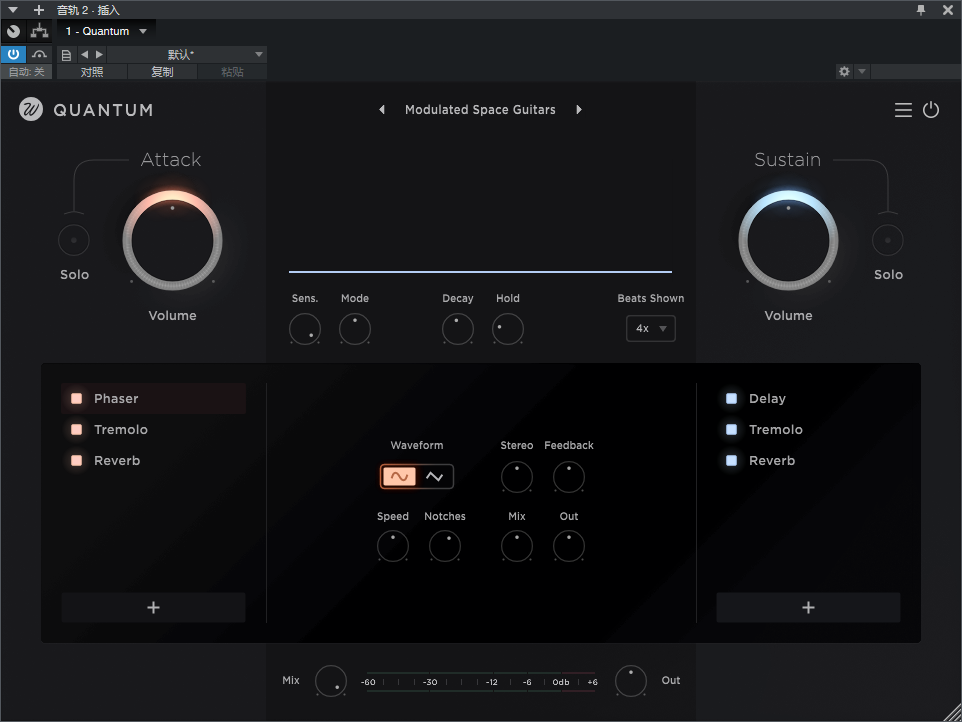Viewport: 962px width, 722px height.
Task: Open the Quantum hamburger menu
Action: click(x=902, y=110)
